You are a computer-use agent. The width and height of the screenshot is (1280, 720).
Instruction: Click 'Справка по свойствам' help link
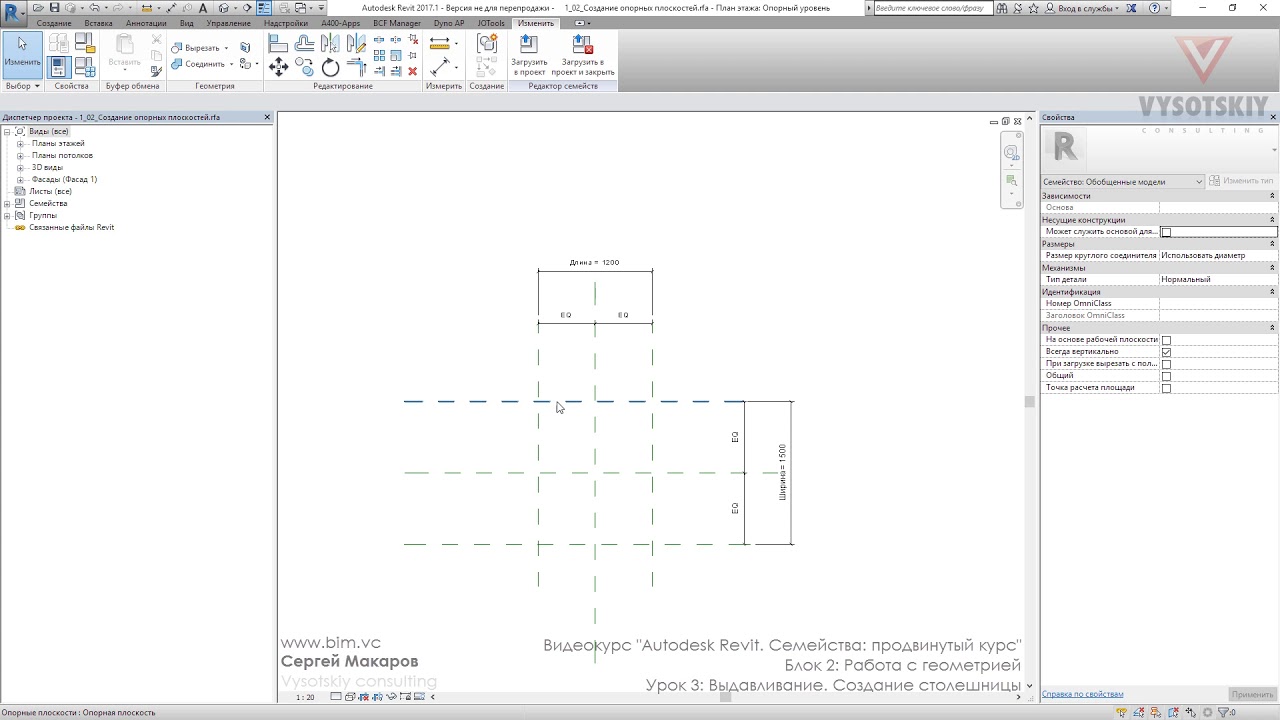(1082, 694)
